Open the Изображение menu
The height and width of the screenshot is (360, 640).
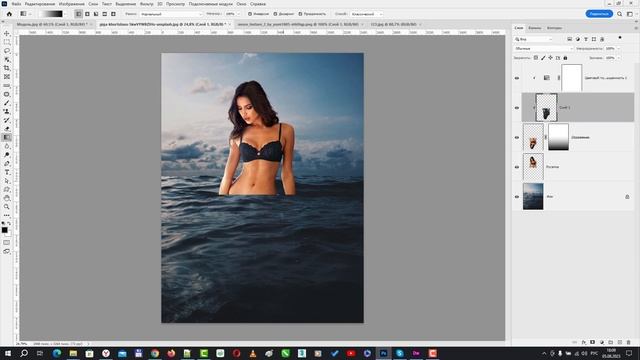[72, 4]
